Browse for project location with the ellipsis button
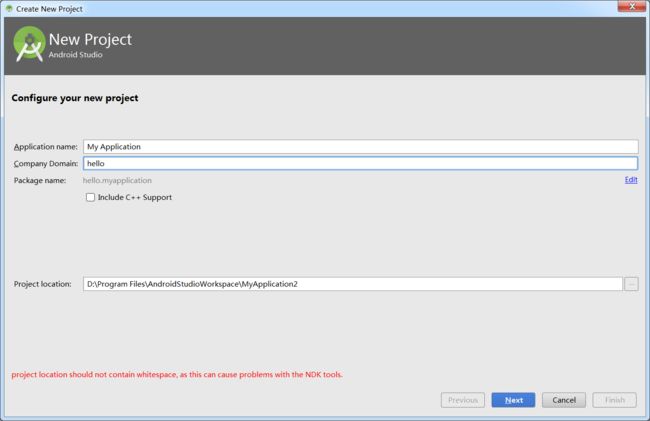Image resolution: width=650 pixels, height=421 pixels. pyautogui.click(x=631, y=284)
